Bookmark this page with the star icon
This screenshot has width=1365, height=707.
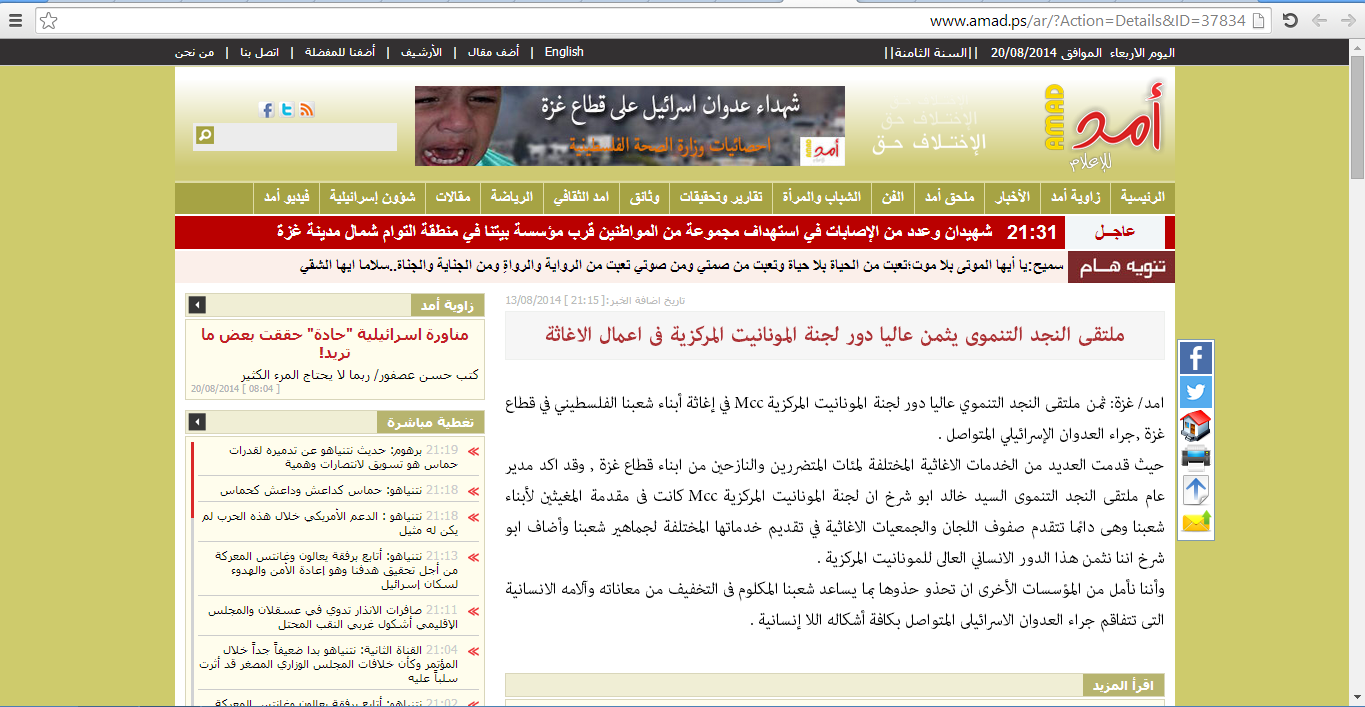48,20
